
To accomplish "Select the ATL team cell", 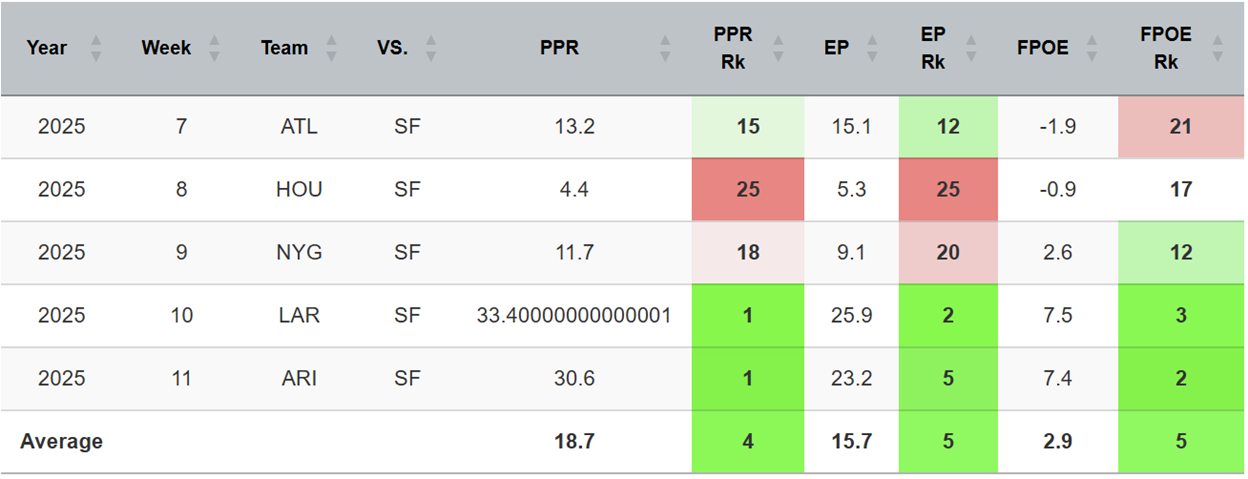I will (299, 126).
